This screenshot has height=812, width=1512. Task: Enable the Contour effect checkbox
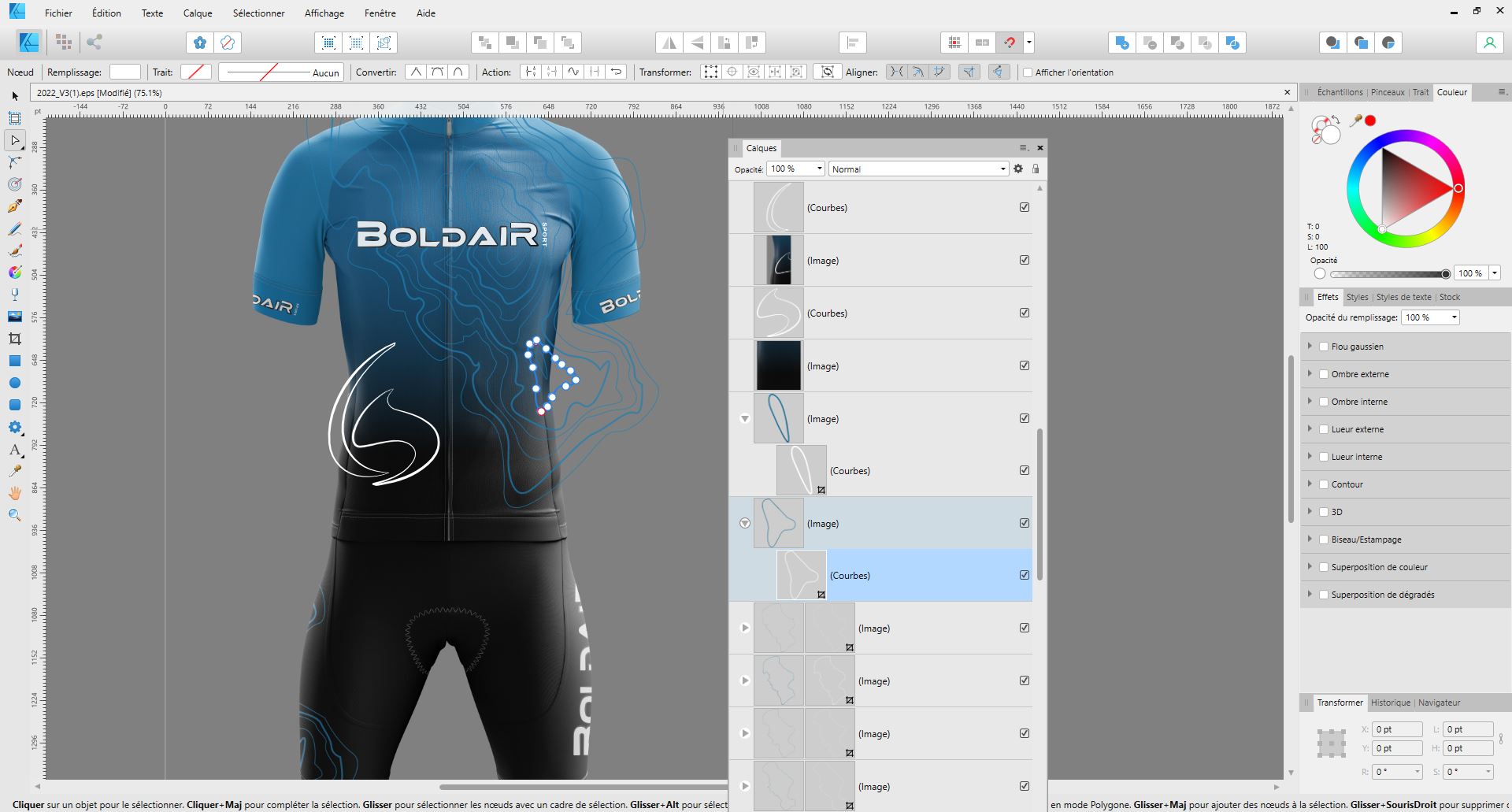[x=1324, y=484]
